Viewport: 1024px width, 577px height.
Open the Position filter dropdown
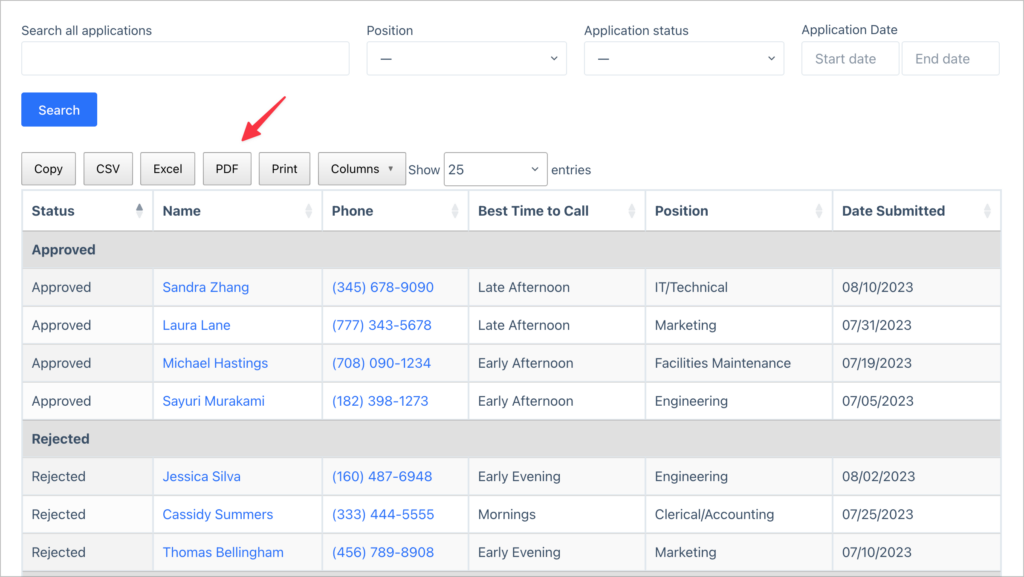coord(466,59)
